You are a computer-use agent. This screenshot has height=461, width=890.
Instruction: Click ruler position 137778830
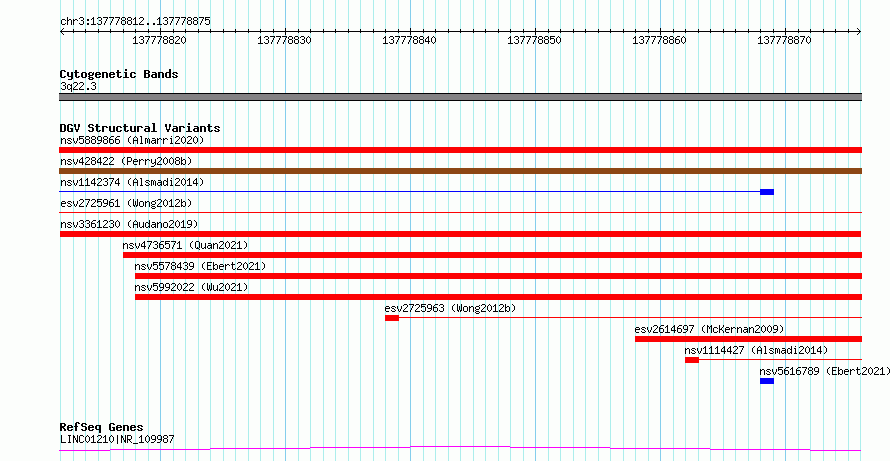pos(284,40)
